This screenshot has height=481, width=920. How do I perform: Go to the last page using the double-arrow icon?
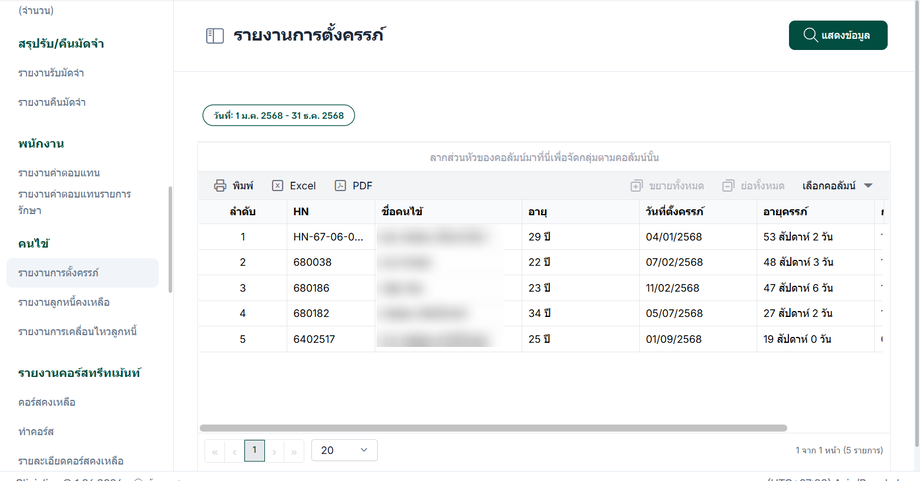[294, 451]
